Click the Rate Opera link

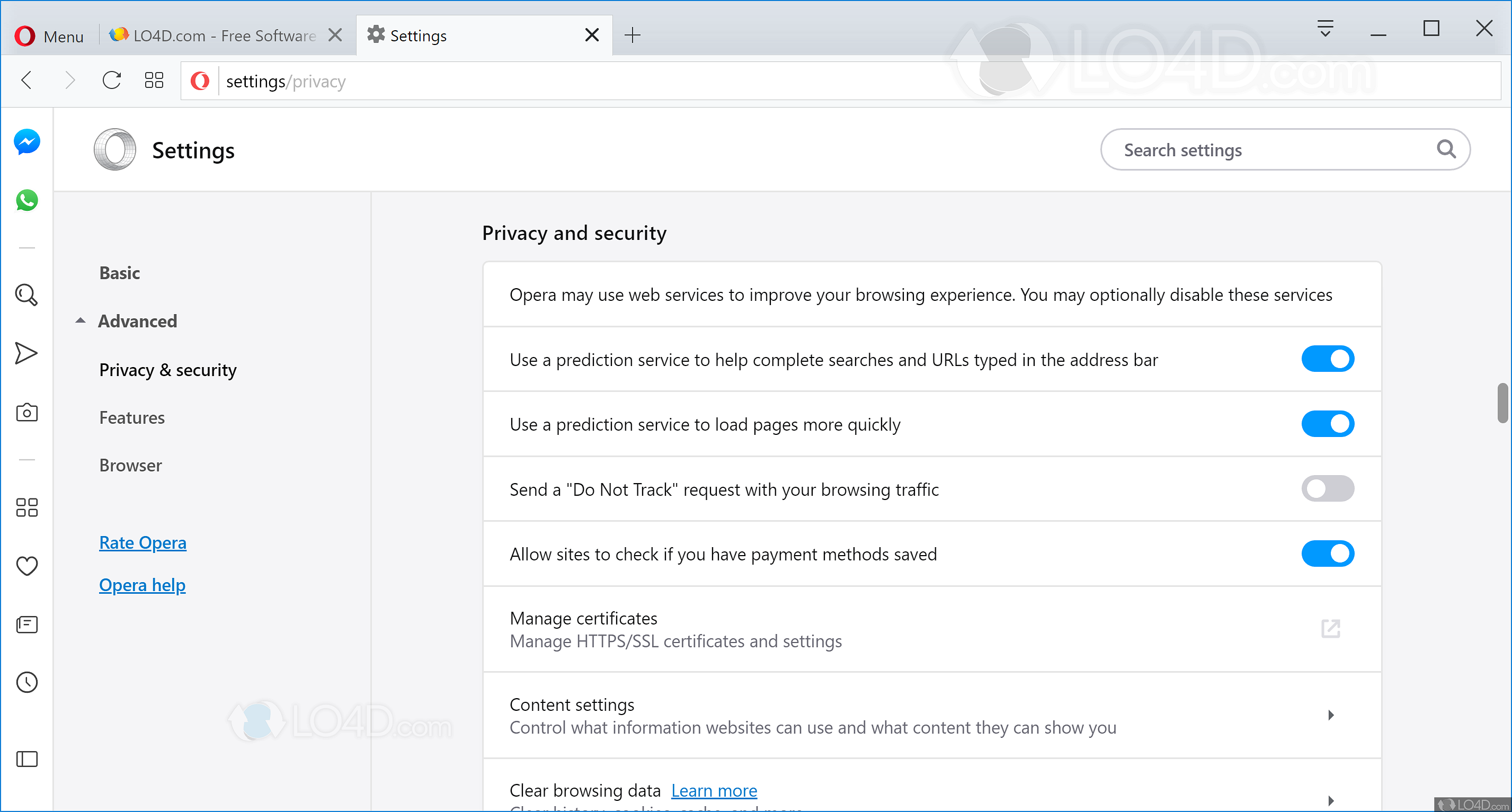tap(143, 543)
